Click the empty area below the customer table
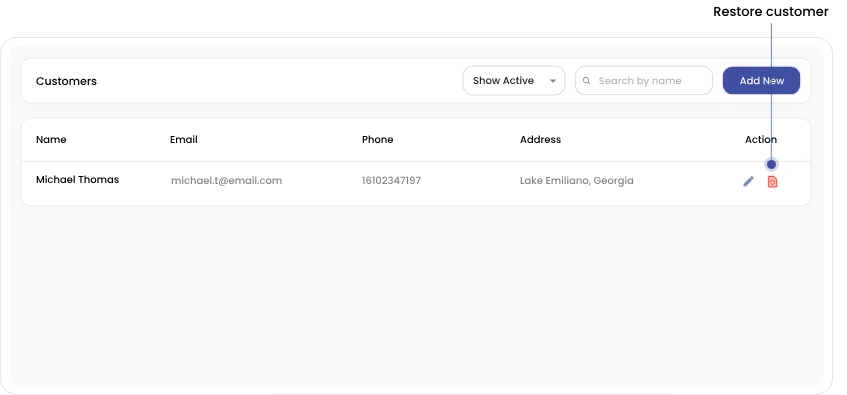847x395 pixels. pos(416,294)
